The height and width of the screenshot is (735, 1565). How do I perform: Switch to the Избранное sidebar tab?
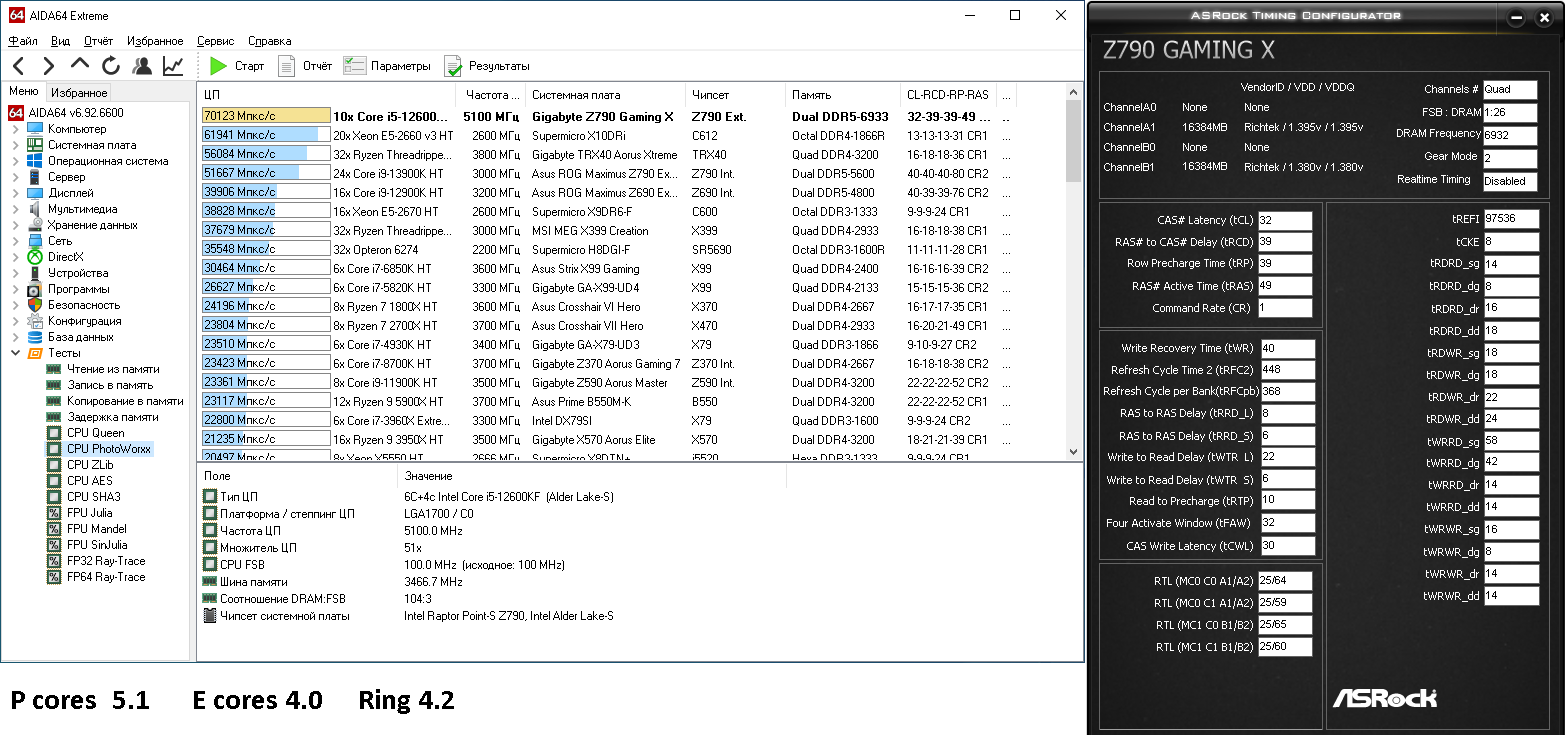(79, 93)
